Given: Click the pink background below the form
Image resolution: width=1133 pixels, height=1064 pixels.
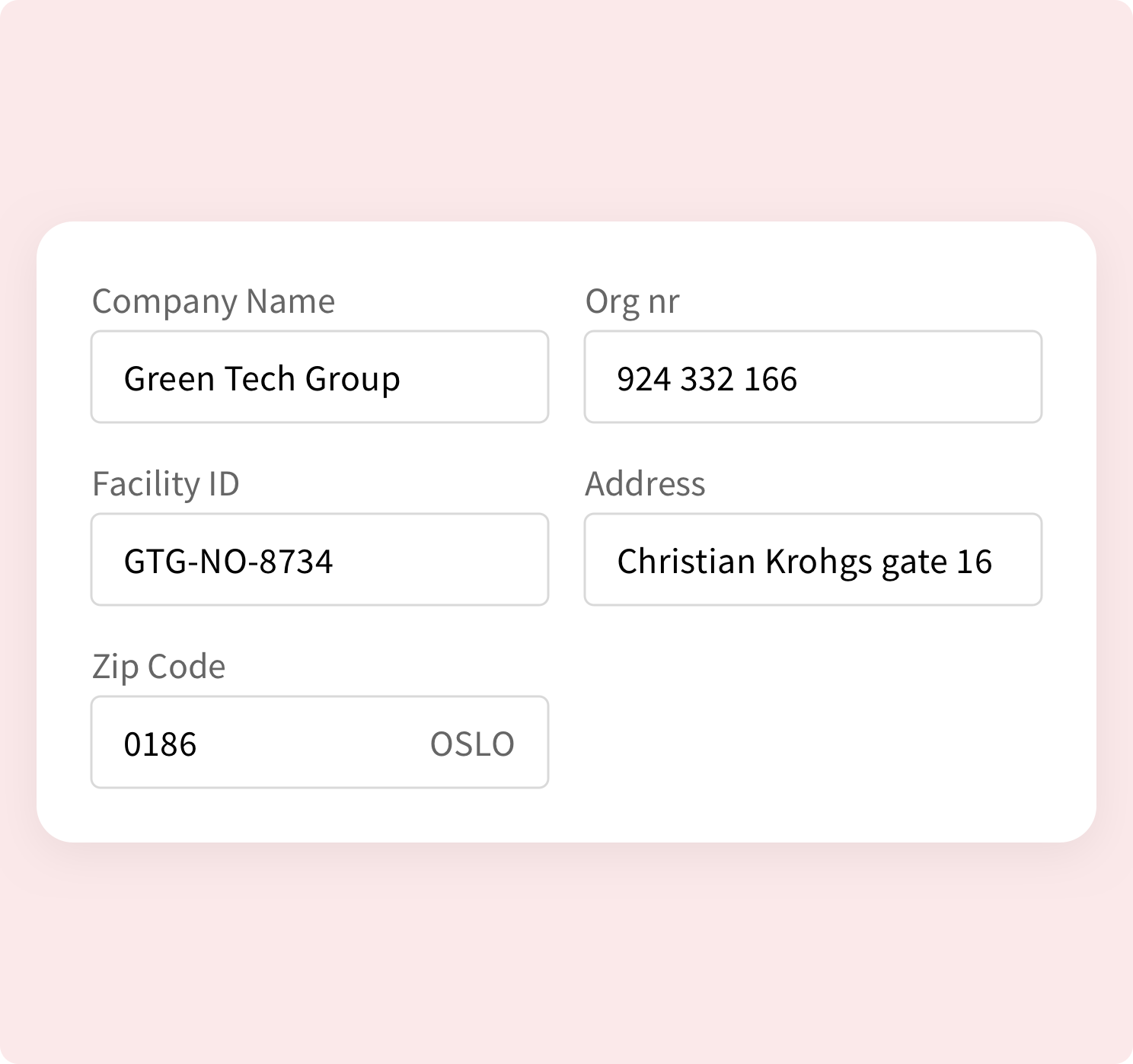Looking at the screenshot, I should click(x=566, y=951).
